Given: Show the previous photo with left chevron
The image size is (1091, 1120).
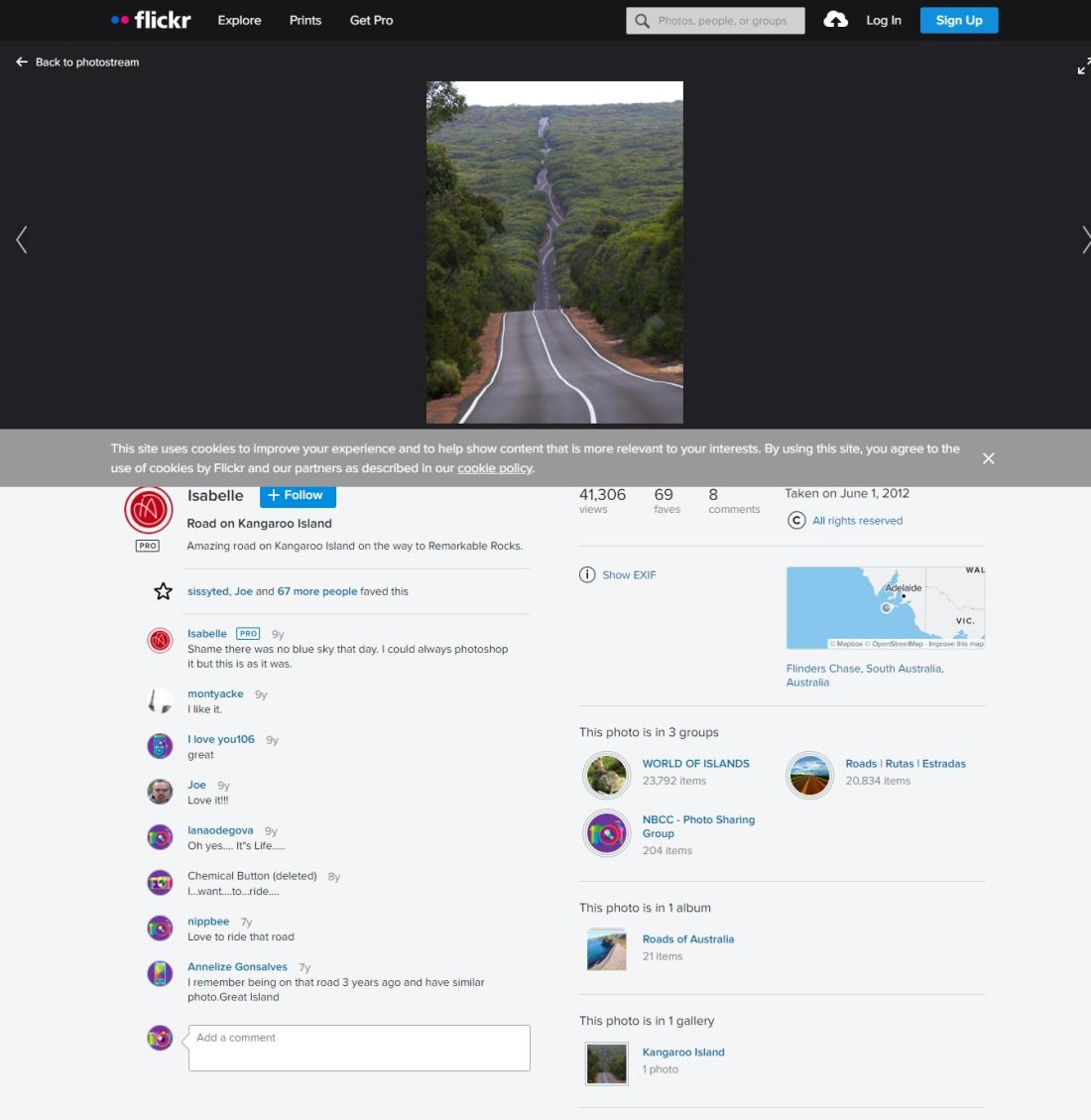Looking at the screenshot, I should click(x=22, y=240).
